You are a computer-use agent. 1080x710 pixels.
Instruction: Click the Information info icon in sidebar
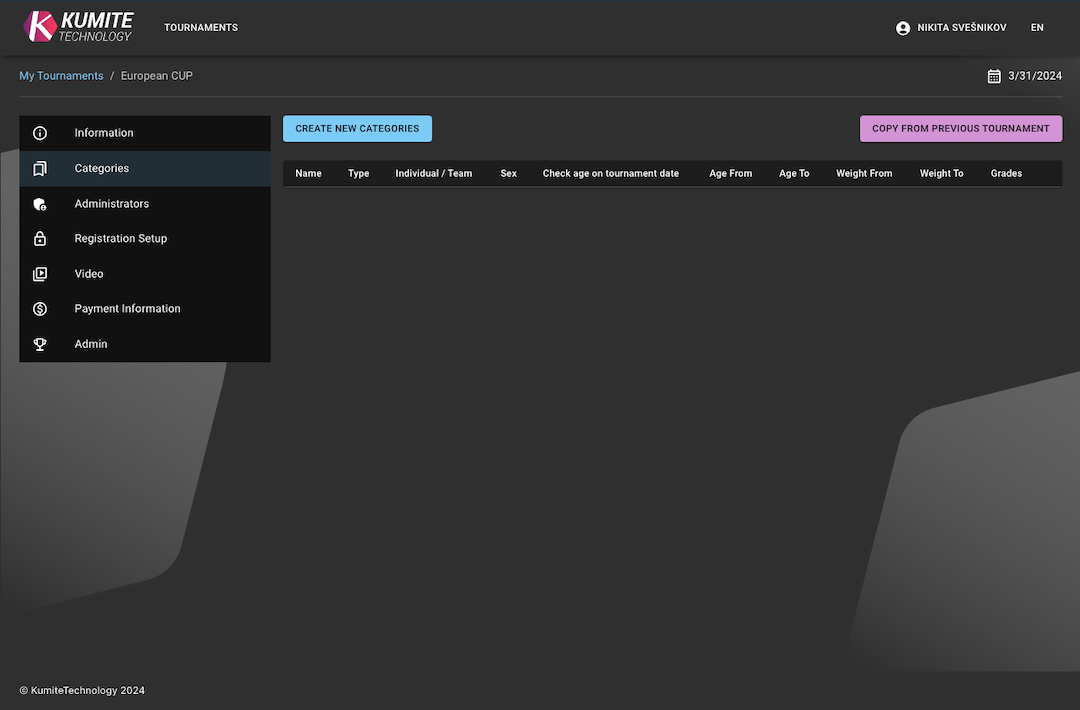tap(40, 132)
